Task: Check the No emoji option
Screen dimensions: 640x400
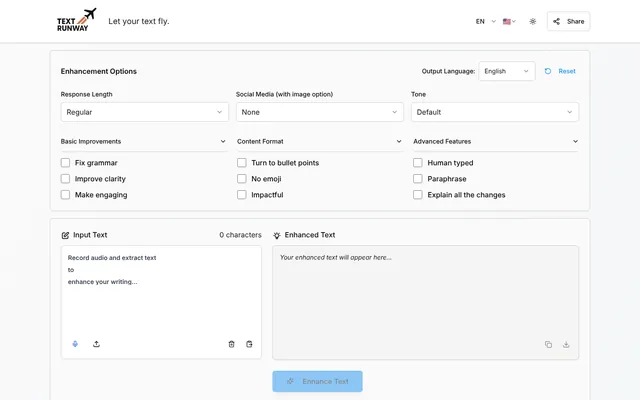Action: pos(242,179)
